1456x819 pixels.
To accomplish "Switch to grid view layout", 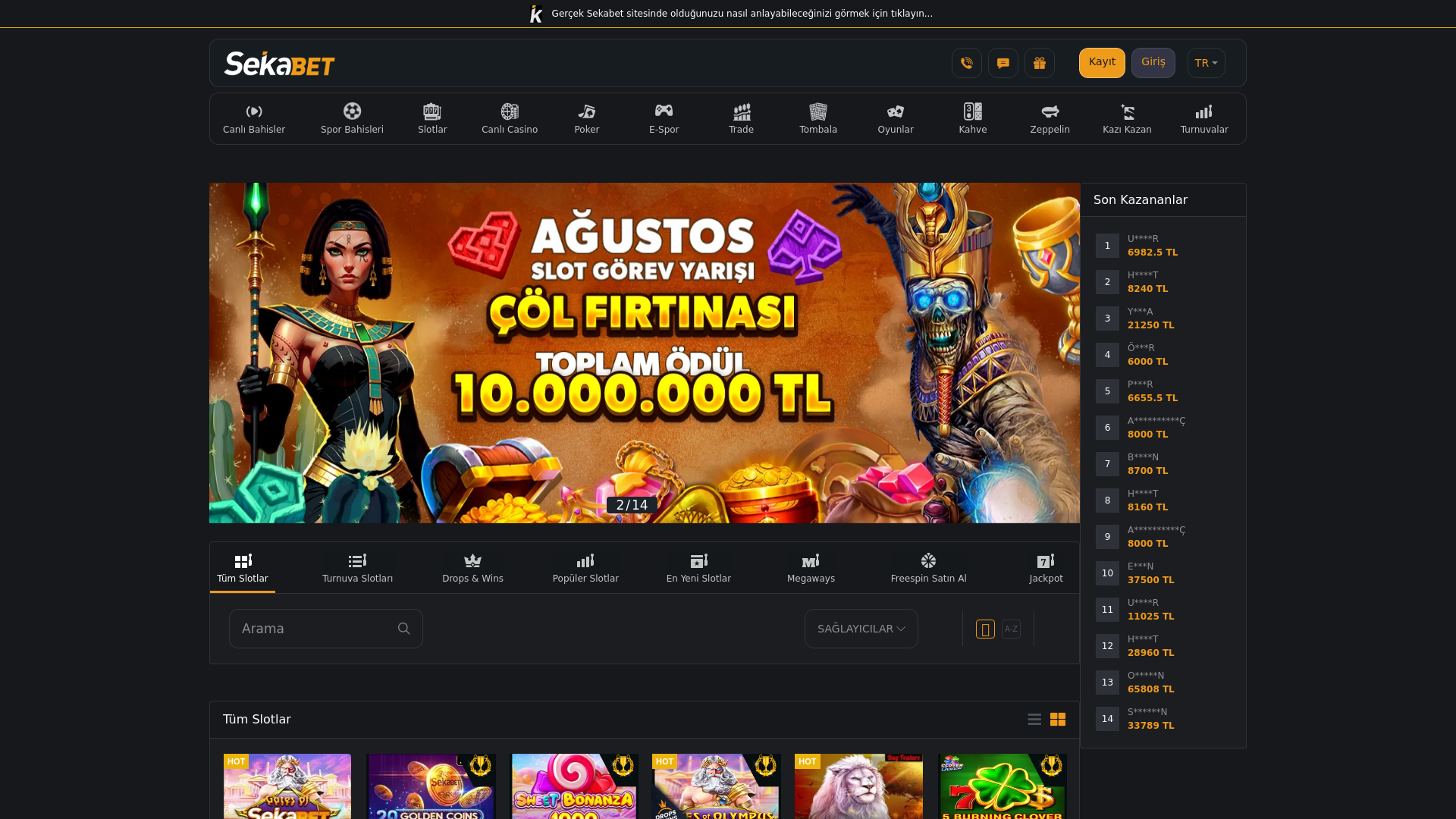I will point(1058,720).
